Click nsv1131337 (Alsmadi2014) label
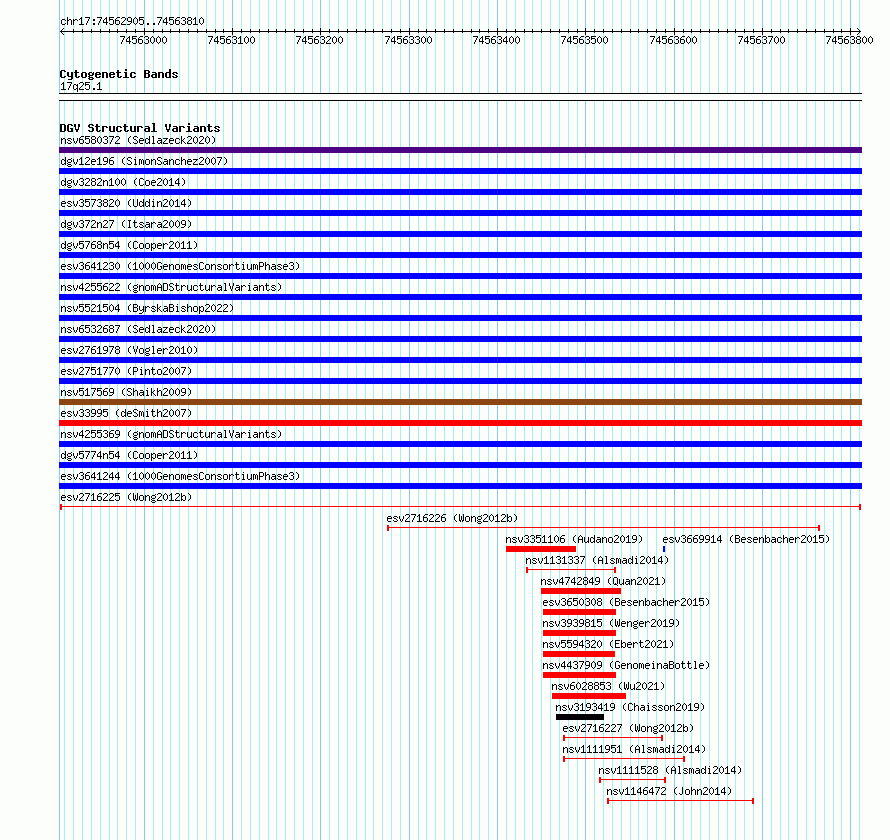 point(597,560)
